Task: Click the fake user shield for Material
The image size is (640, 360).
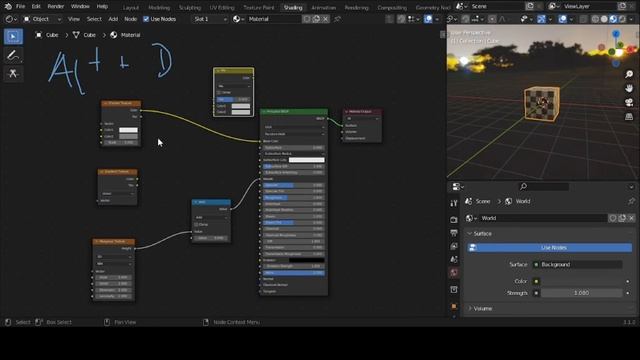Action: point(307,19)
